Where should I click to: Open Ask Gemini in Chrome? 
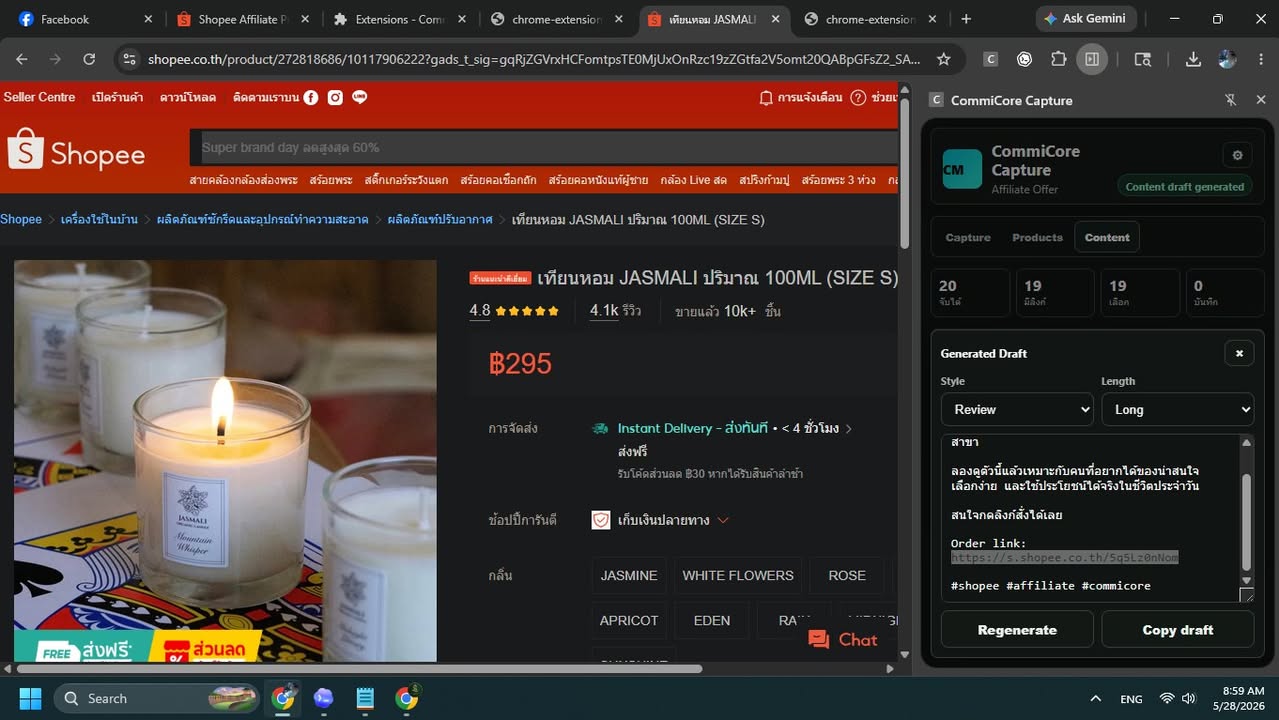[1084, 19]
